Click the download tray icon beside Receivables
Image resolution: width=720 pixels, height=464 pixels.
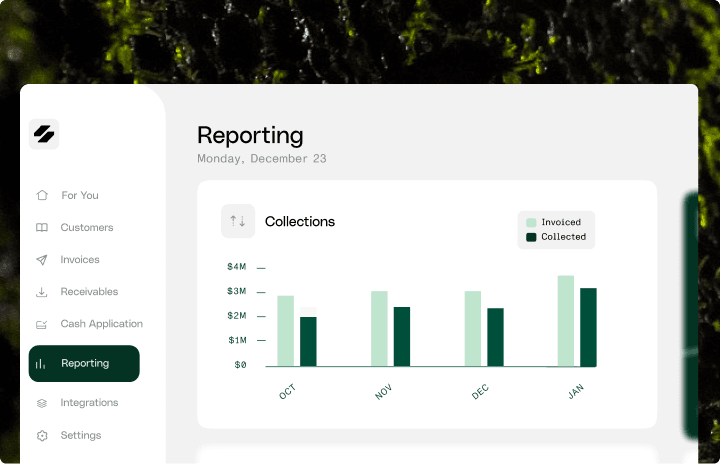tap(42, 292)
